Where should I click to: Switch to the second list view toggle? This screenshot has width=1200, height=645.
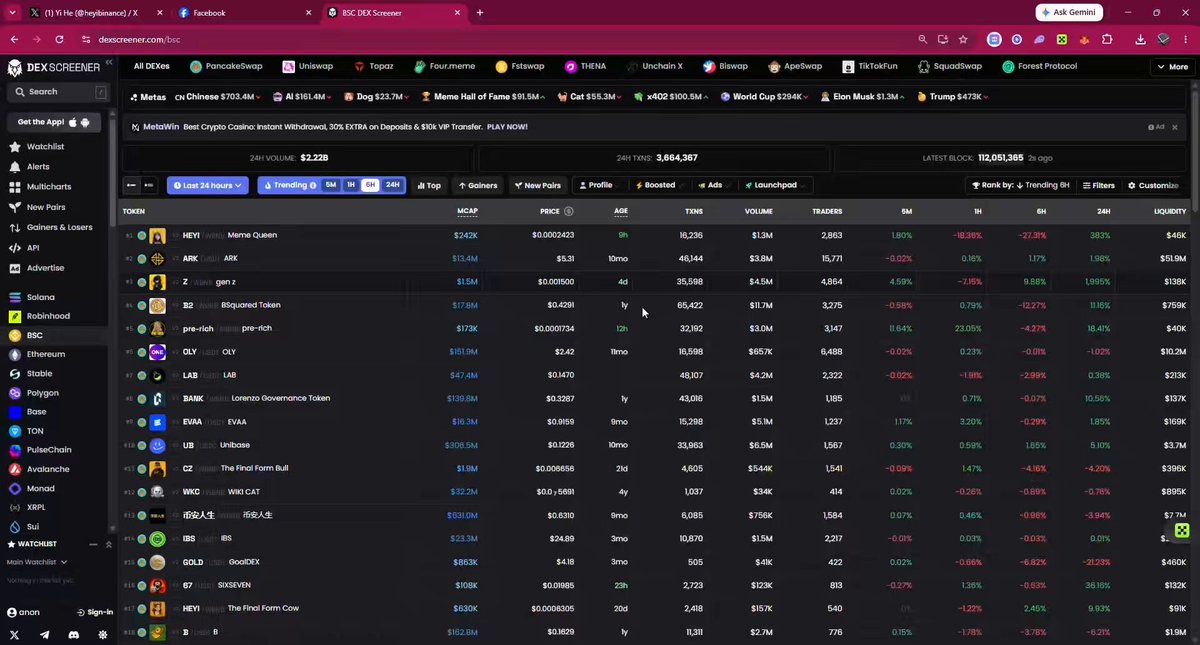(x=149, y=185)
